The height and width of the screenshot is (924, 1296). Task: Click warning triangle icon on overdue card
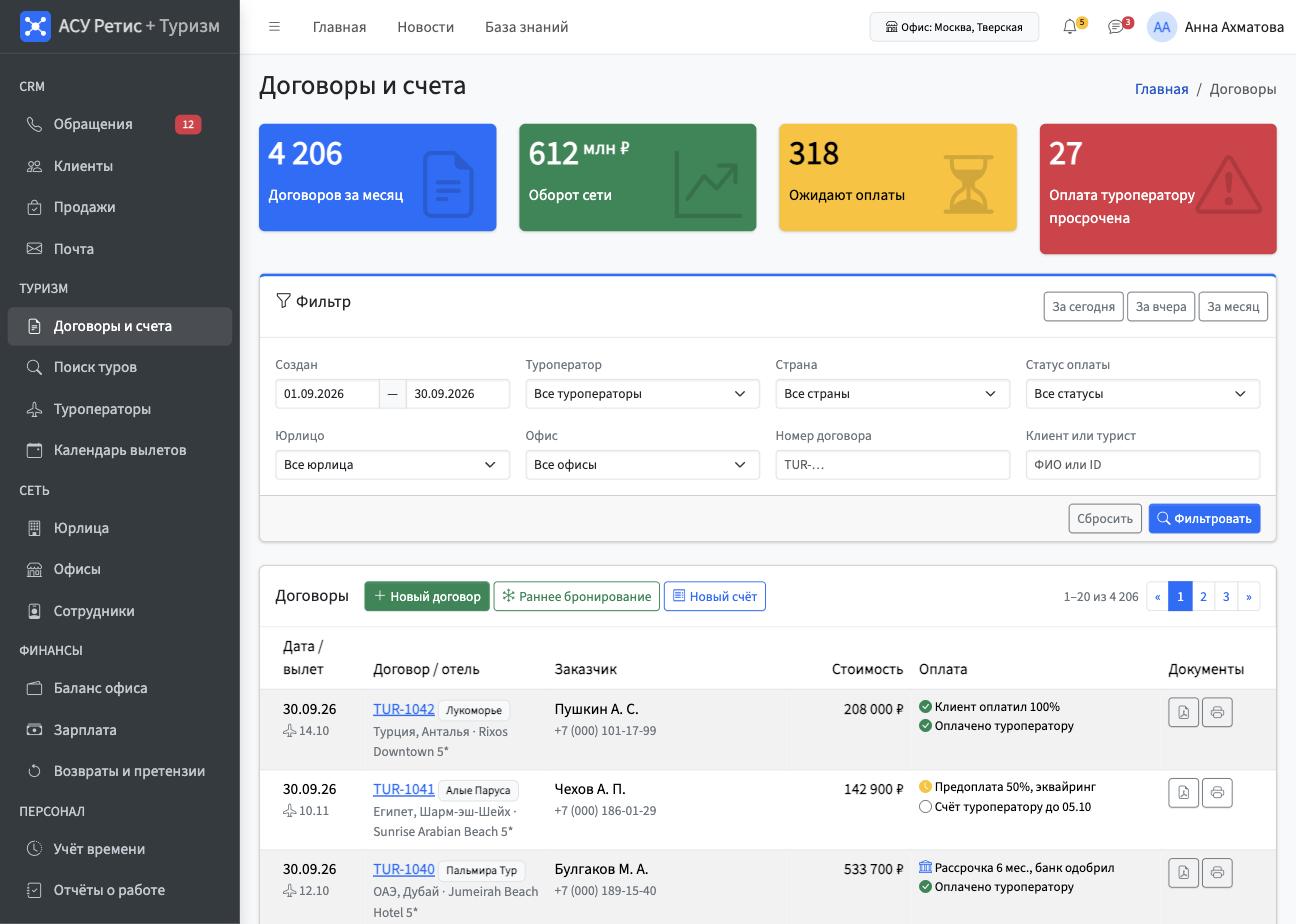coord(1228,184)
